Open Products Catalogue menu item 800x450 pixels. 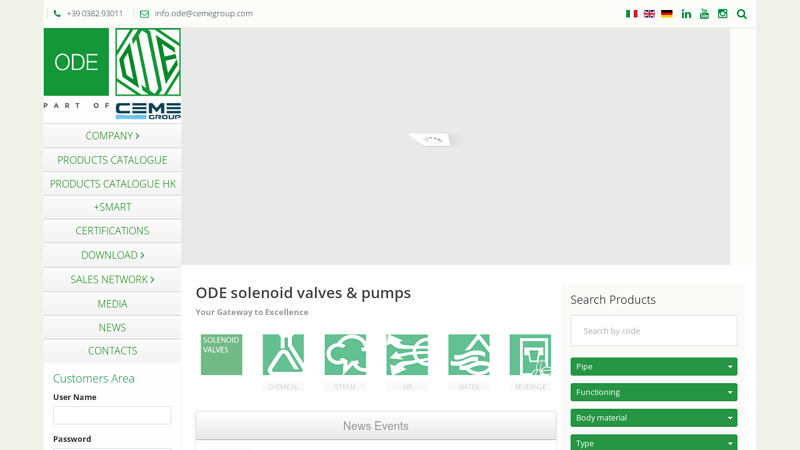tap(112, 160)
